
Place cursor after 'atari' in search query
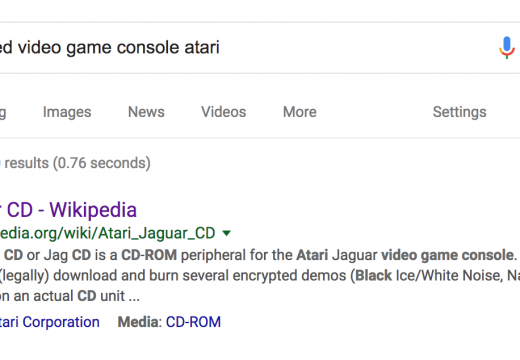pos(220,47)
